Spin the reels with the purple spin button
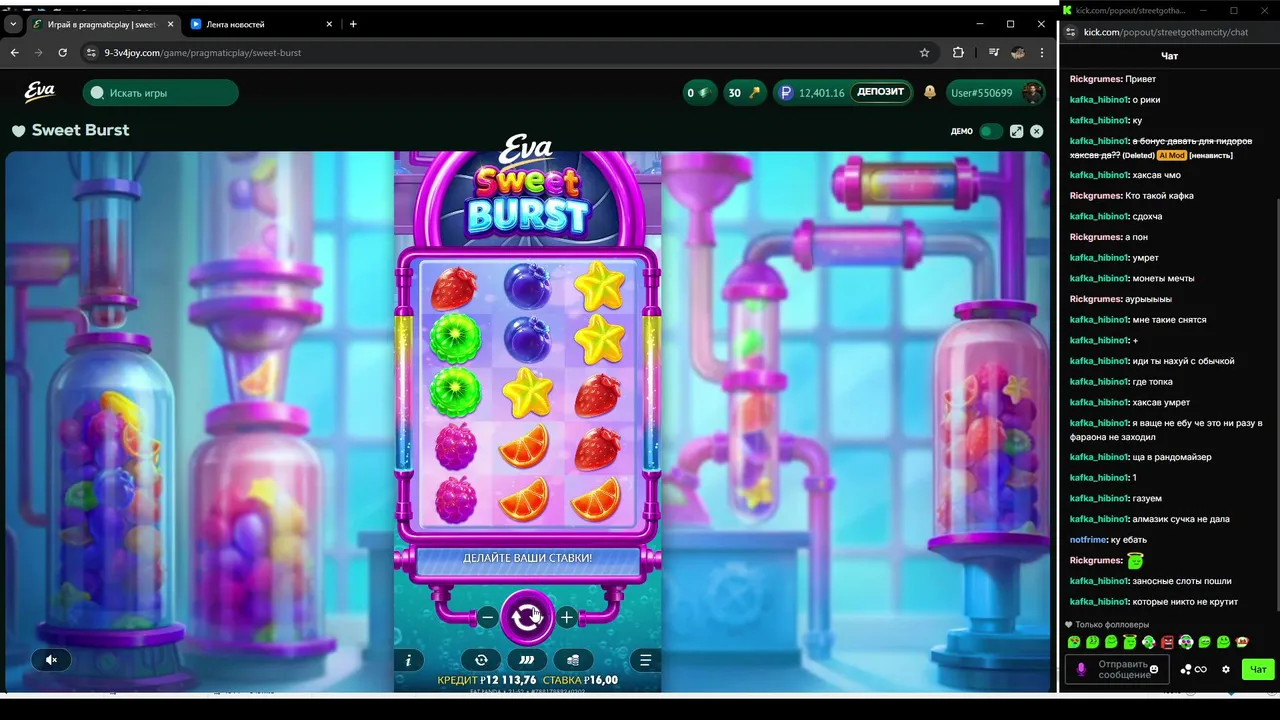The image size is (1280, 720). pyautogui.click(x=526, y=617)
